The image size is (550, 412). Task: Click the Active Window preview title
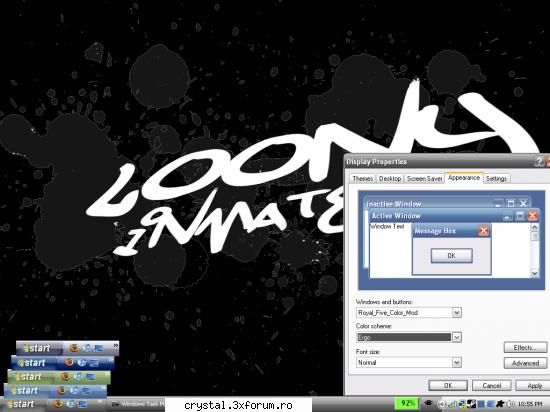(x=396, y=216)
